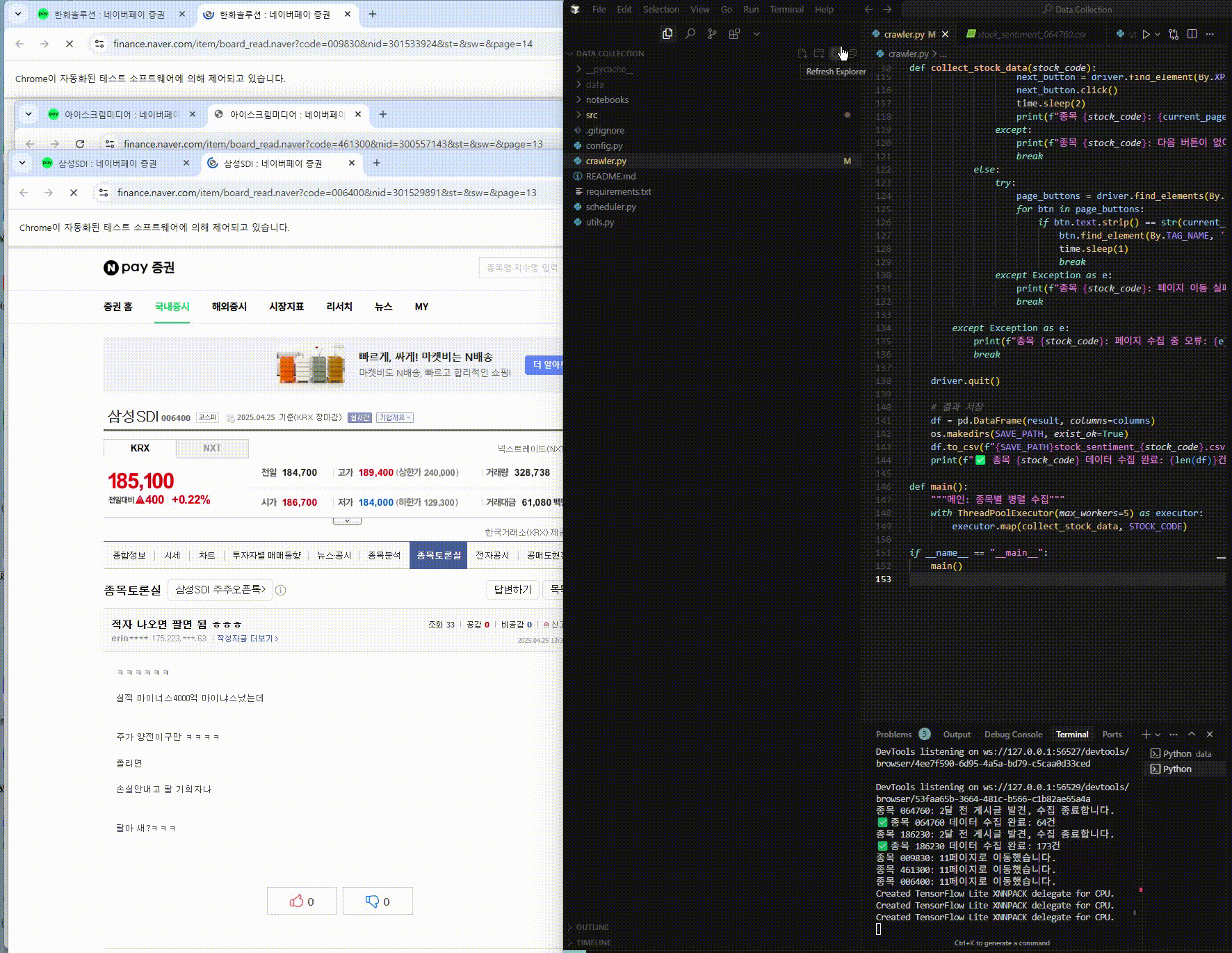1232x953 pixels.
Task: Open new tab in 한화솔루션 Chrome window
Action: pos(372,14)
